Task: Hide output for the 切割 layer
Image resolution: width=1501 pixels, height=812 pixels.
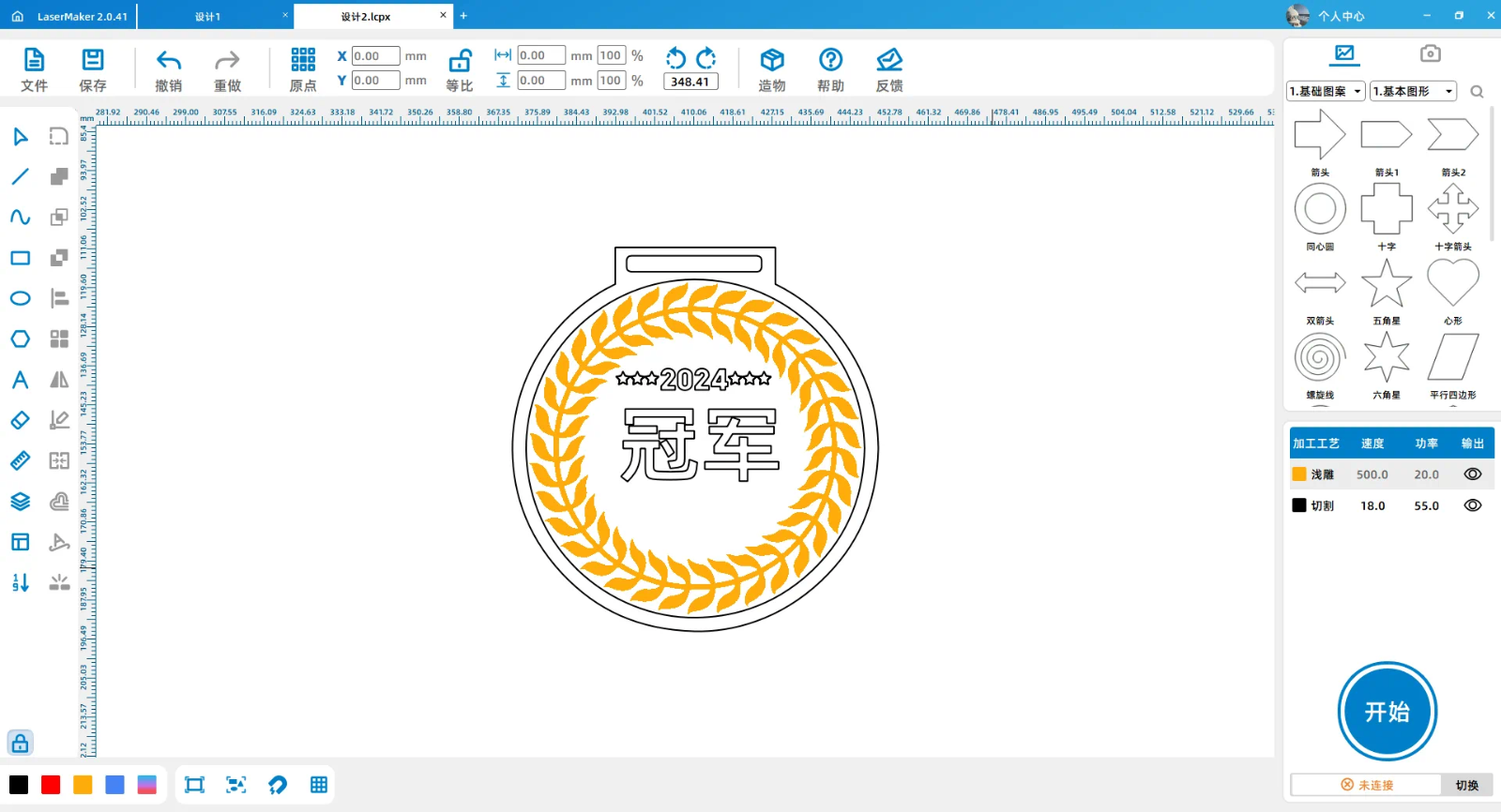Action: (1473, 505)
